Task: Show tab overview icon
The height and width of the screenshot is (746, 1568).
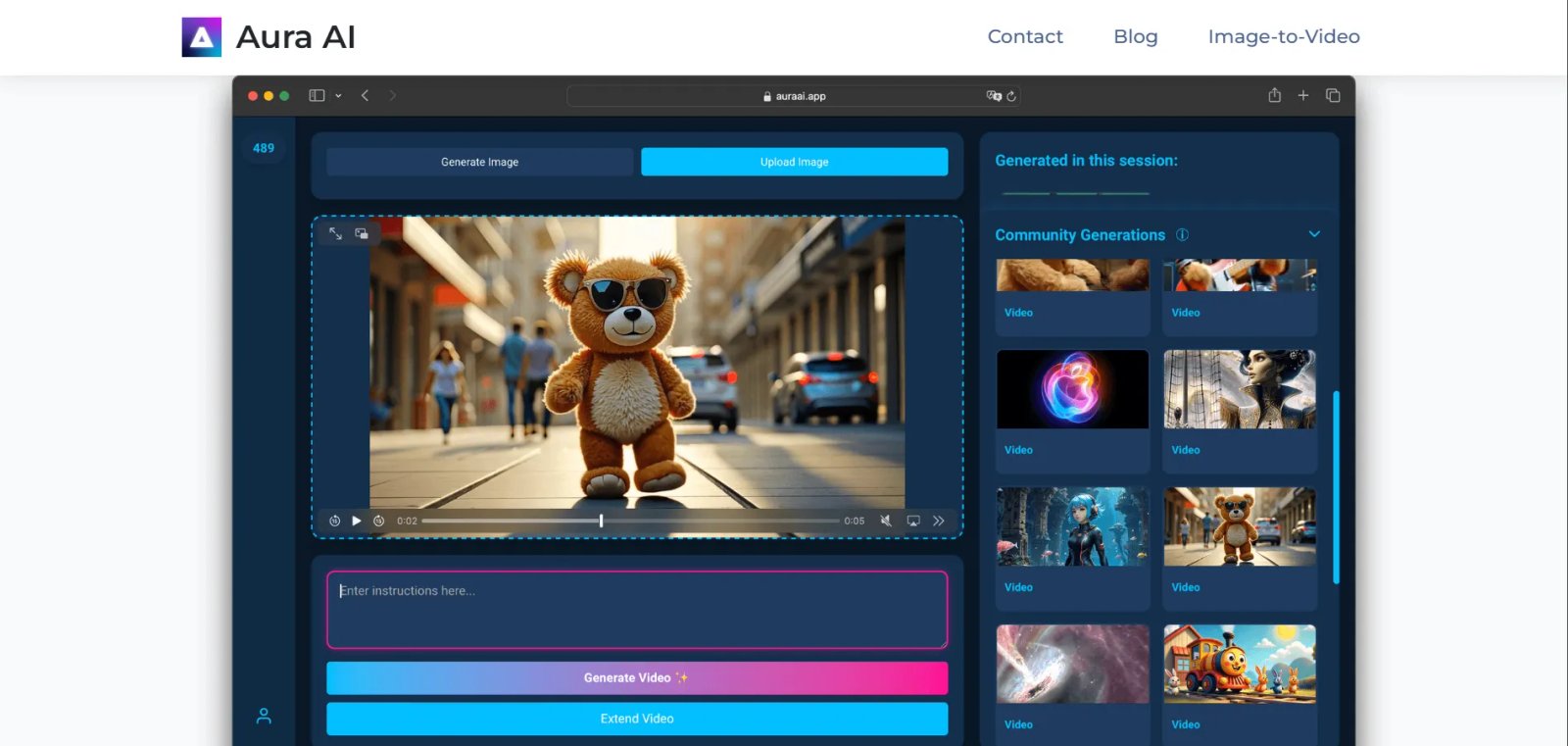Action: point(1333,95)
